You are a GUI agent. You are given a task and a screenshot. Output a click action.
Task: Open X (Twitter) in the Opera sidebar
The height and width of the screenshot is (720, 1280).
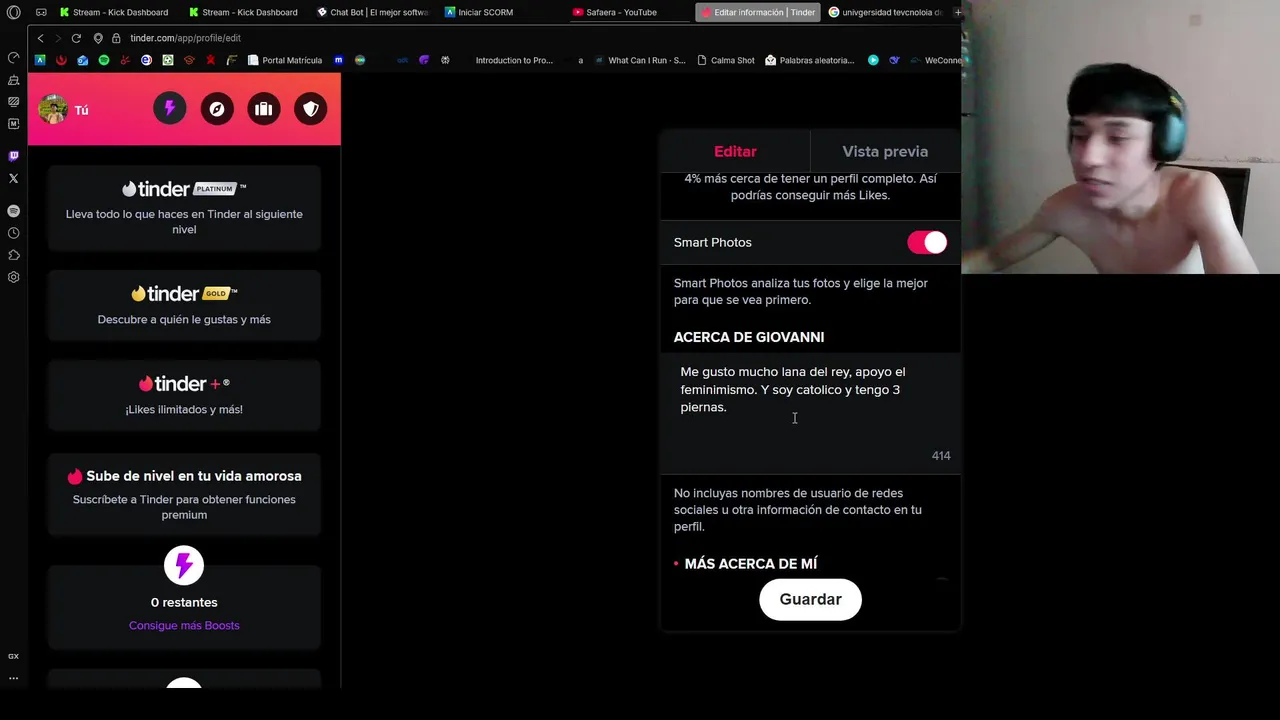pyautogui.click(x=13, y=178)
